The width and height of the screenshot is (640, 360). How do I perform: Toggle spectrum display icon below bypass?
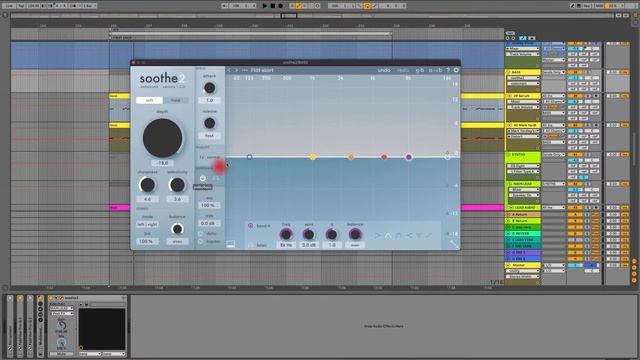(231, 244)
